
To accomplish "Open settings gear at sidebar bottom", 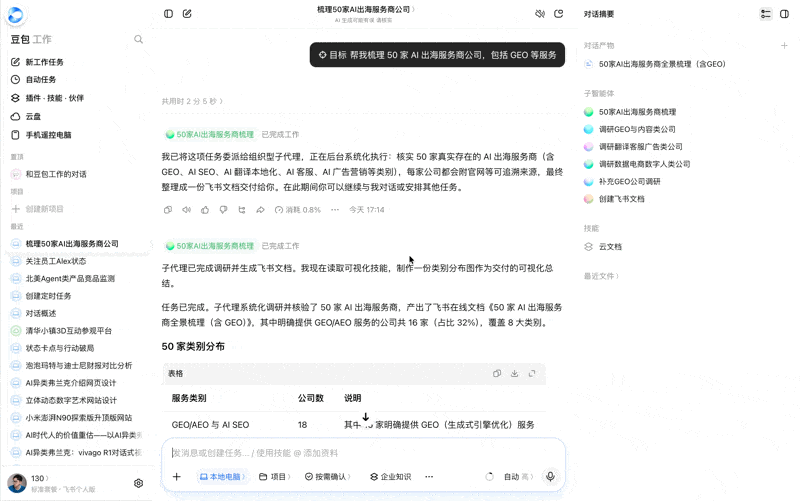I will tap(138, 483).
